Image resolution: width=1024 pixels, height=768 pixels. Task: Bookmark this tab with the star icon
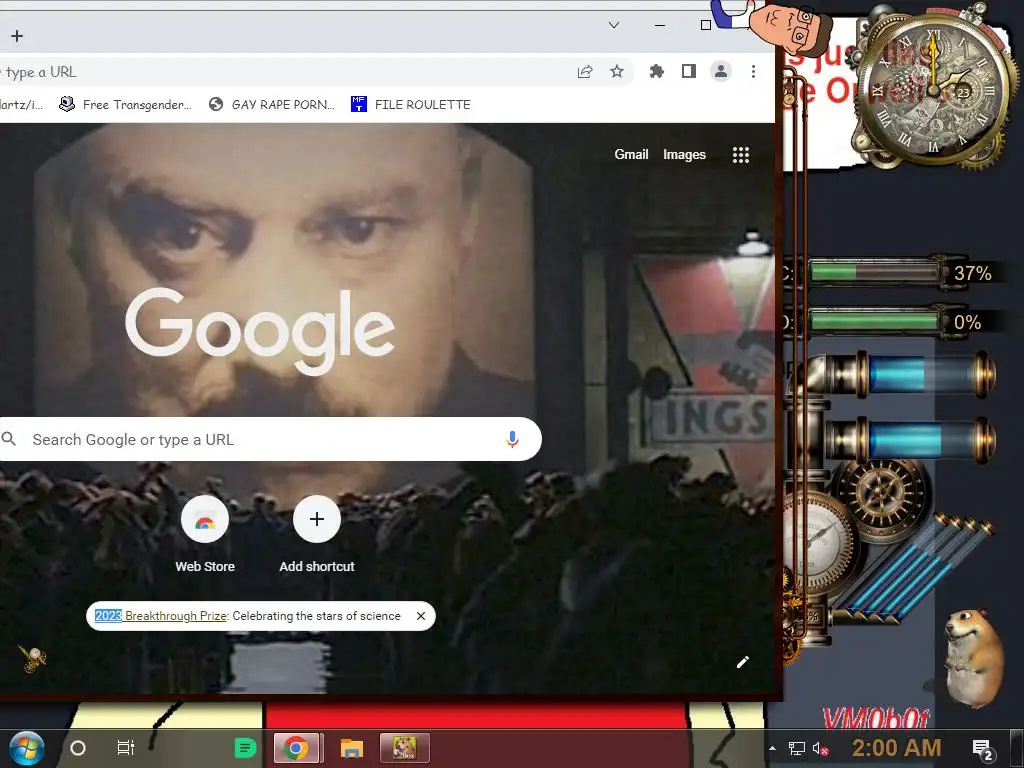[x=616, y=72]
